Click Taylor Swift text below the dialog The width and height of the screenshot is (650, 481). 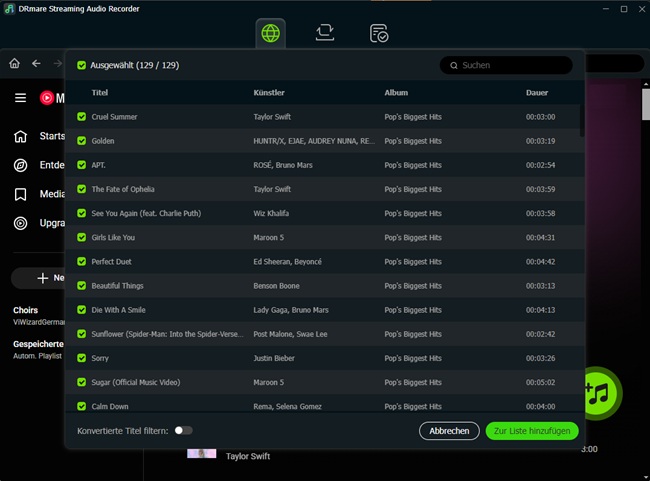tap(247, 456)
